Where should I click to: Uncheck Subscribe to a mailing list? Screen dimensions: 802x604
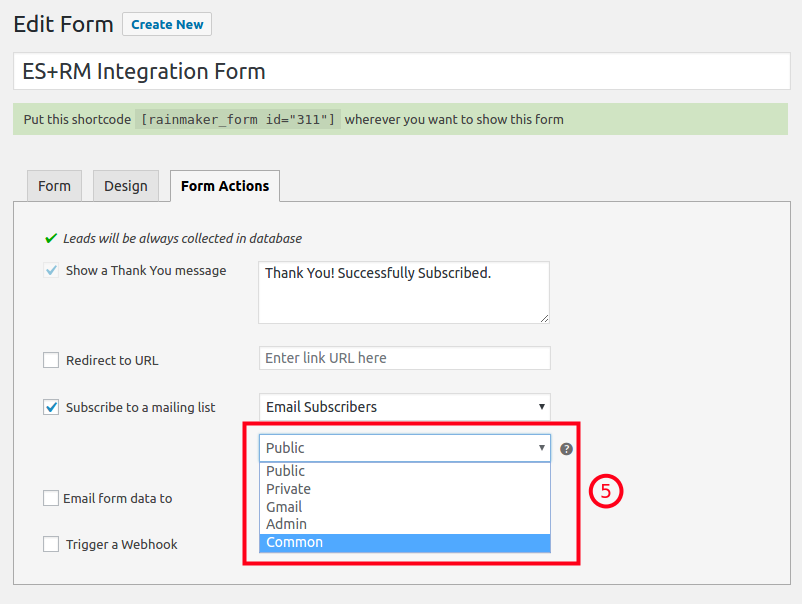51,407
